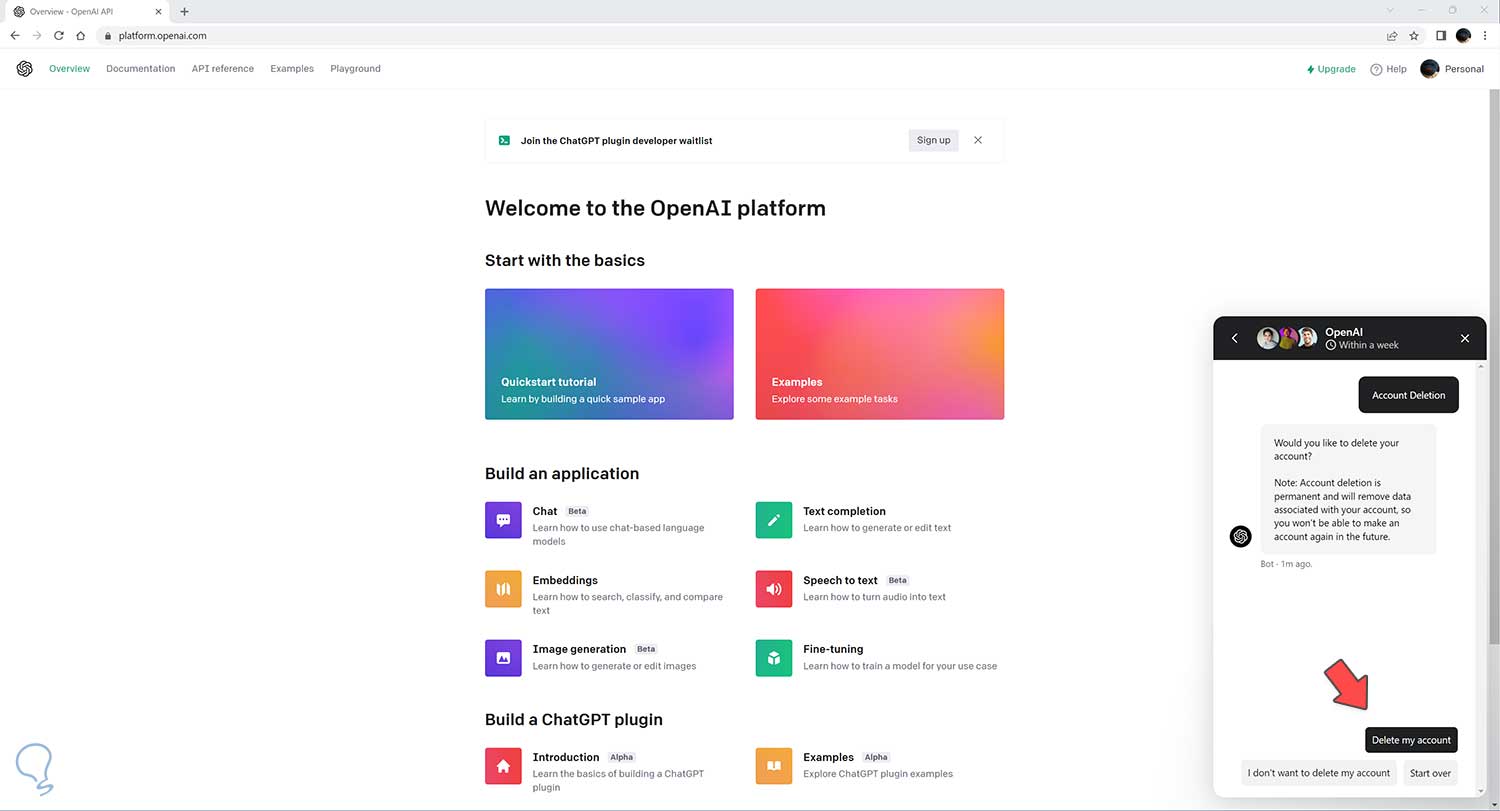Screen dimensions: 1500x811
Task: Click the 'Within a week' reply time
Action: (x=1362, y=345)
